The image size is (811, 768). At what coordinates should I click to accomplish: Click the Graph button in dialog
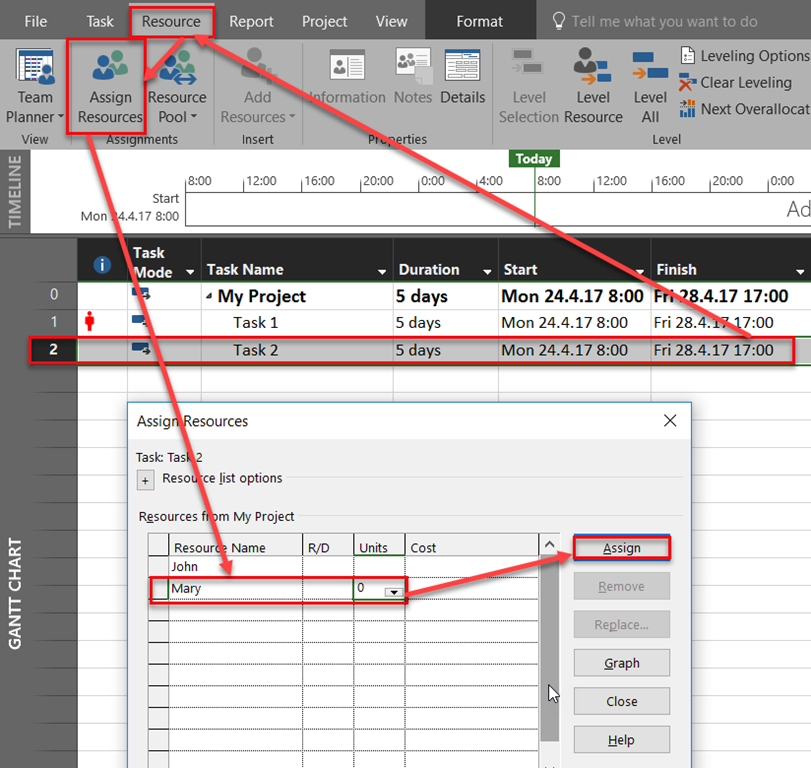click(621, 663)
